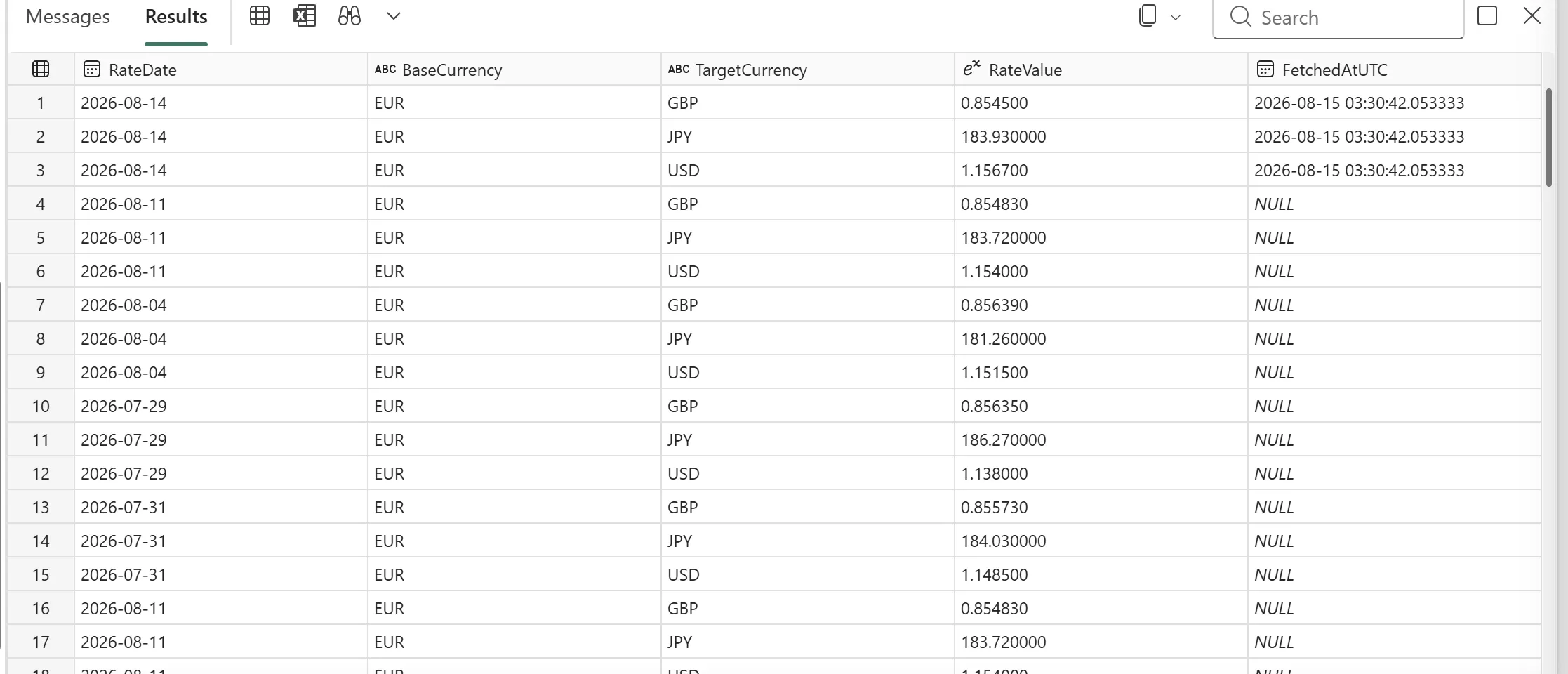Viewport: 1568px width, 674px height.
Task: Click the copy results icon
Action: click(x=1148, y=16)
